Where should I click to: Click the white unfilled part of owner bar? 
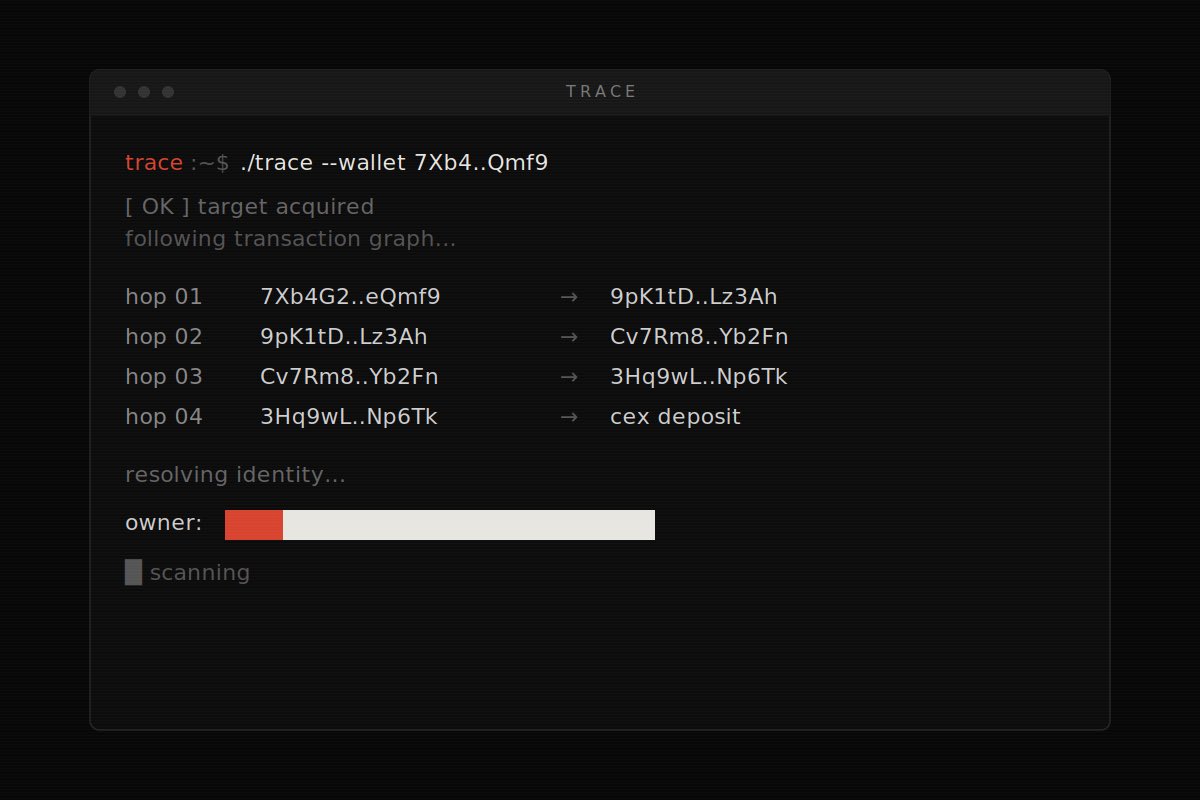[469, 525]
